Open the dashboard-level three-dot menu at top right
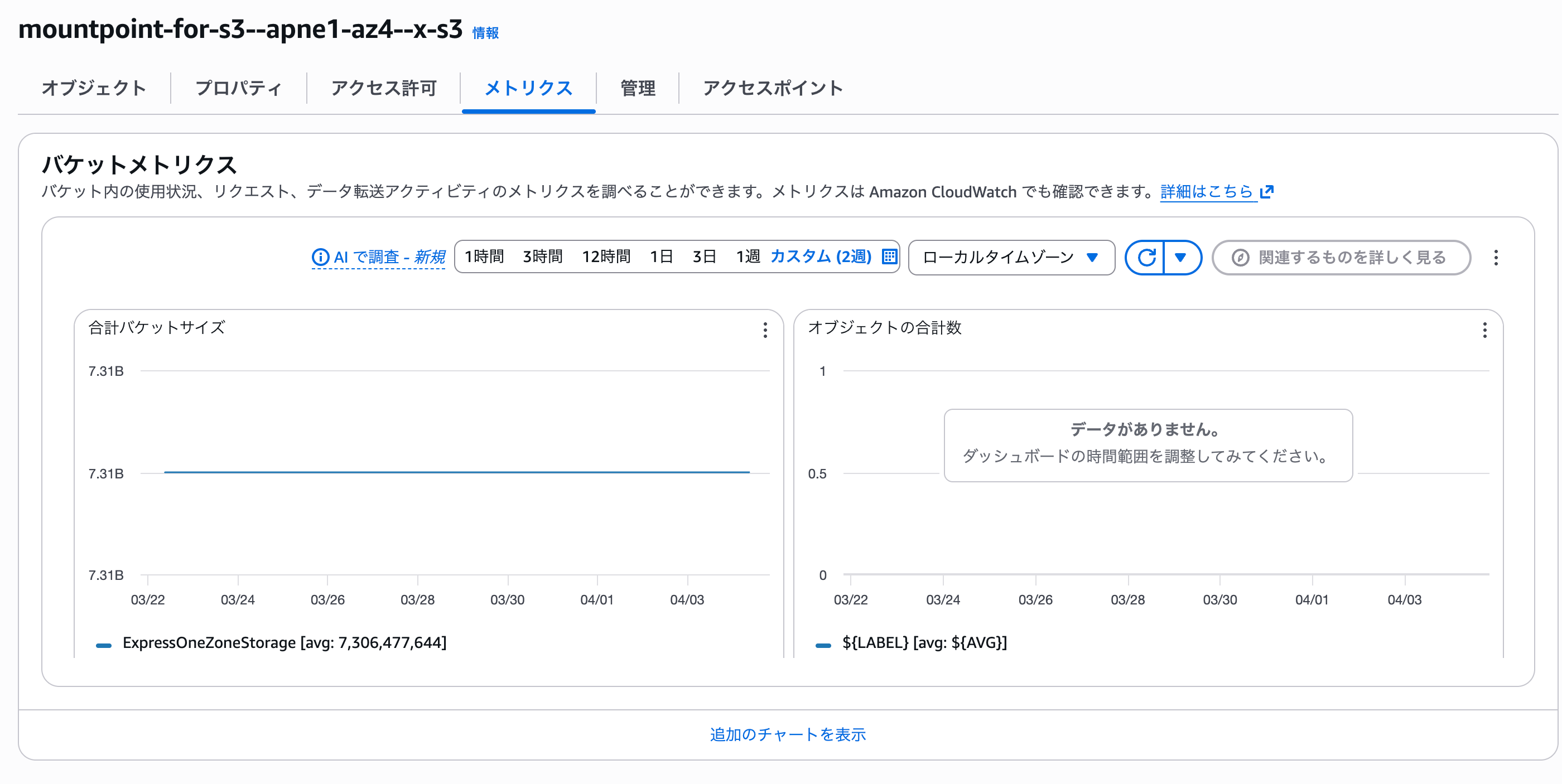This screenshot has height=784, width=1562. click(1496, 257)
